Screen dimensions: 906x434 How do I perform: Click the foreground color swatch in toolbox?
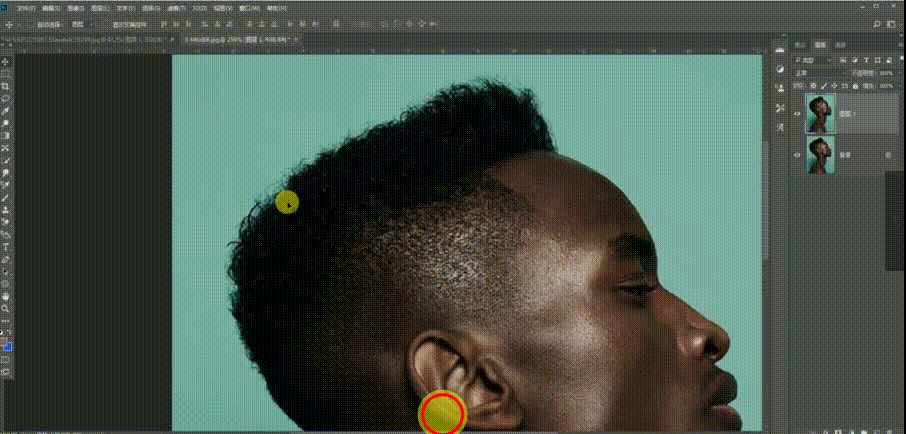[x=3, y=342]
